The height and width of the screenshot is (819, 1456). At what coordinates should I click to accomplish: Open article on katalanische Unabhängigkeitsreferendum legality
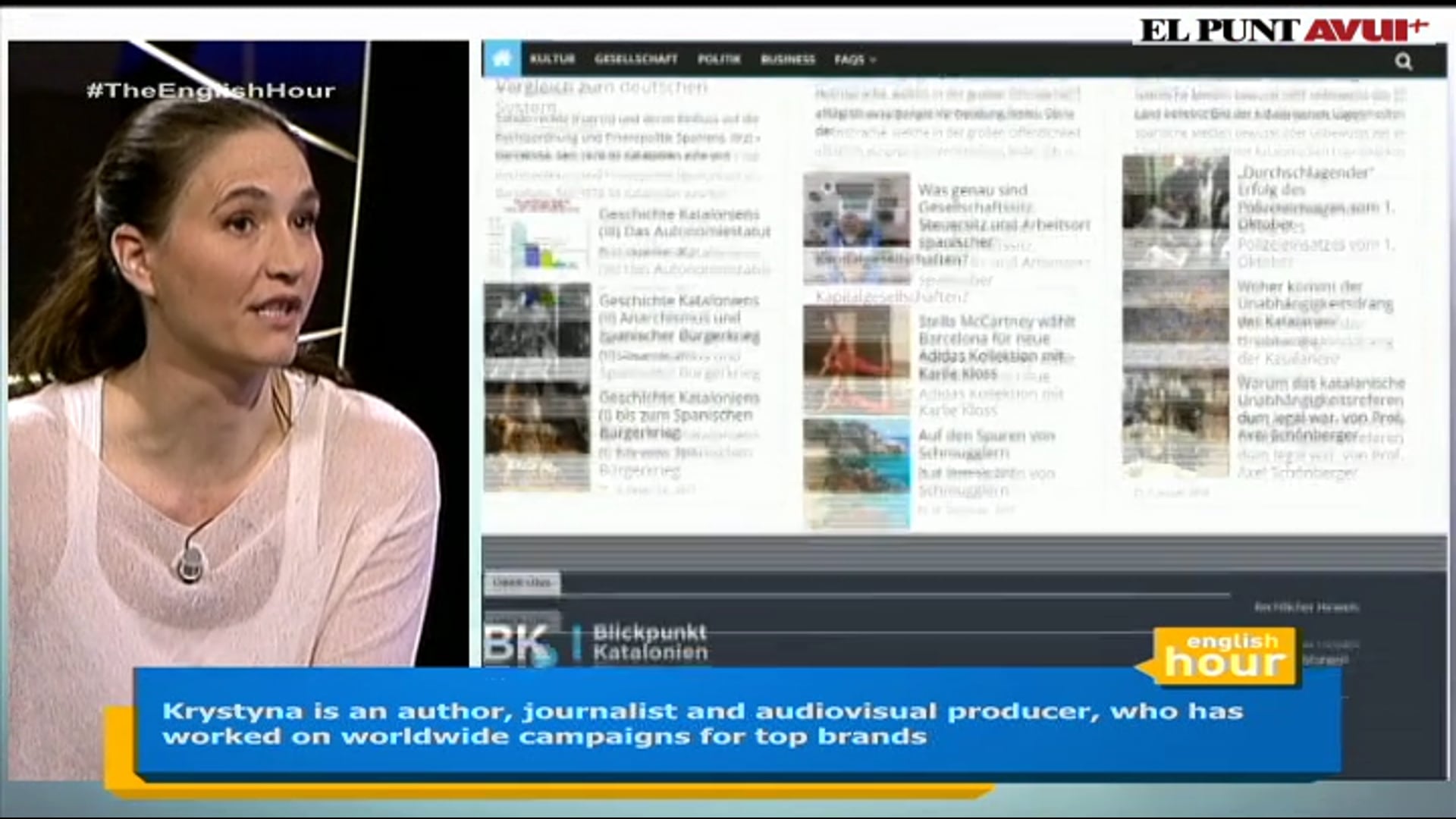tap(1321, 409)
